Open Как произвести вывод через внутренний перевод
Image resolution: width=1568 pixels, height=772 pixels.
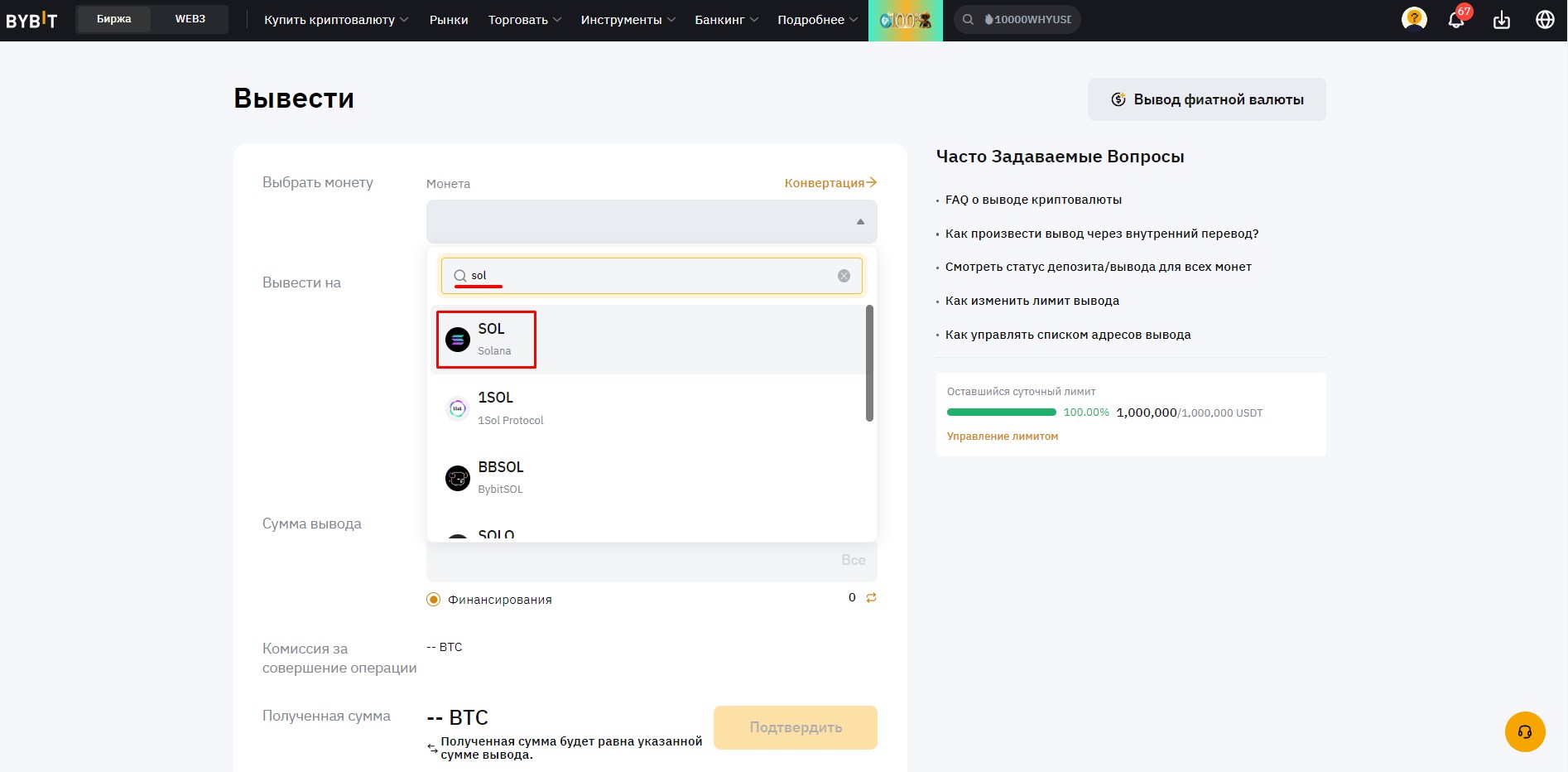click(x=1102, y=234)
